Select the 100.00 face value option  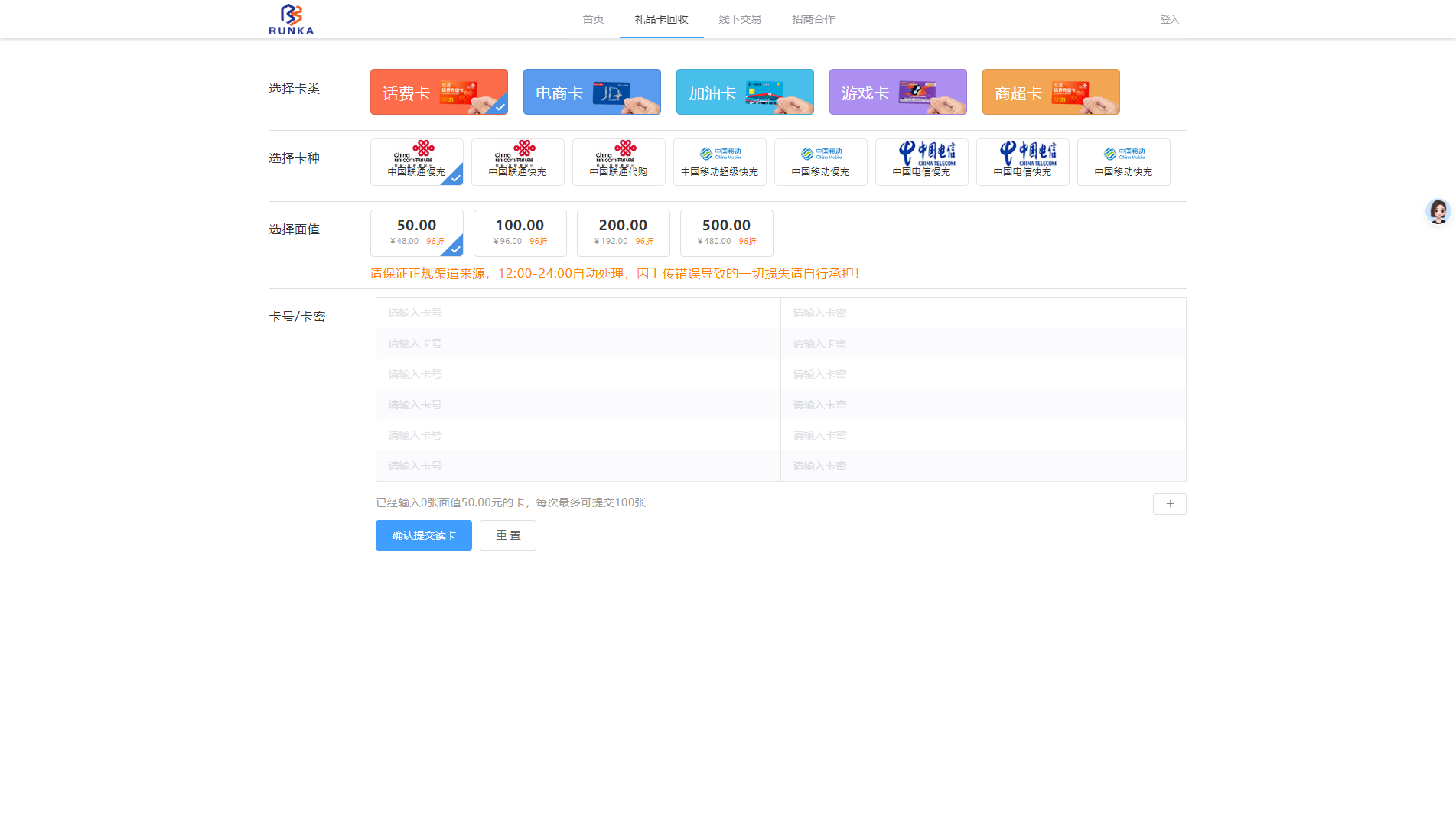tap(520, 233)
